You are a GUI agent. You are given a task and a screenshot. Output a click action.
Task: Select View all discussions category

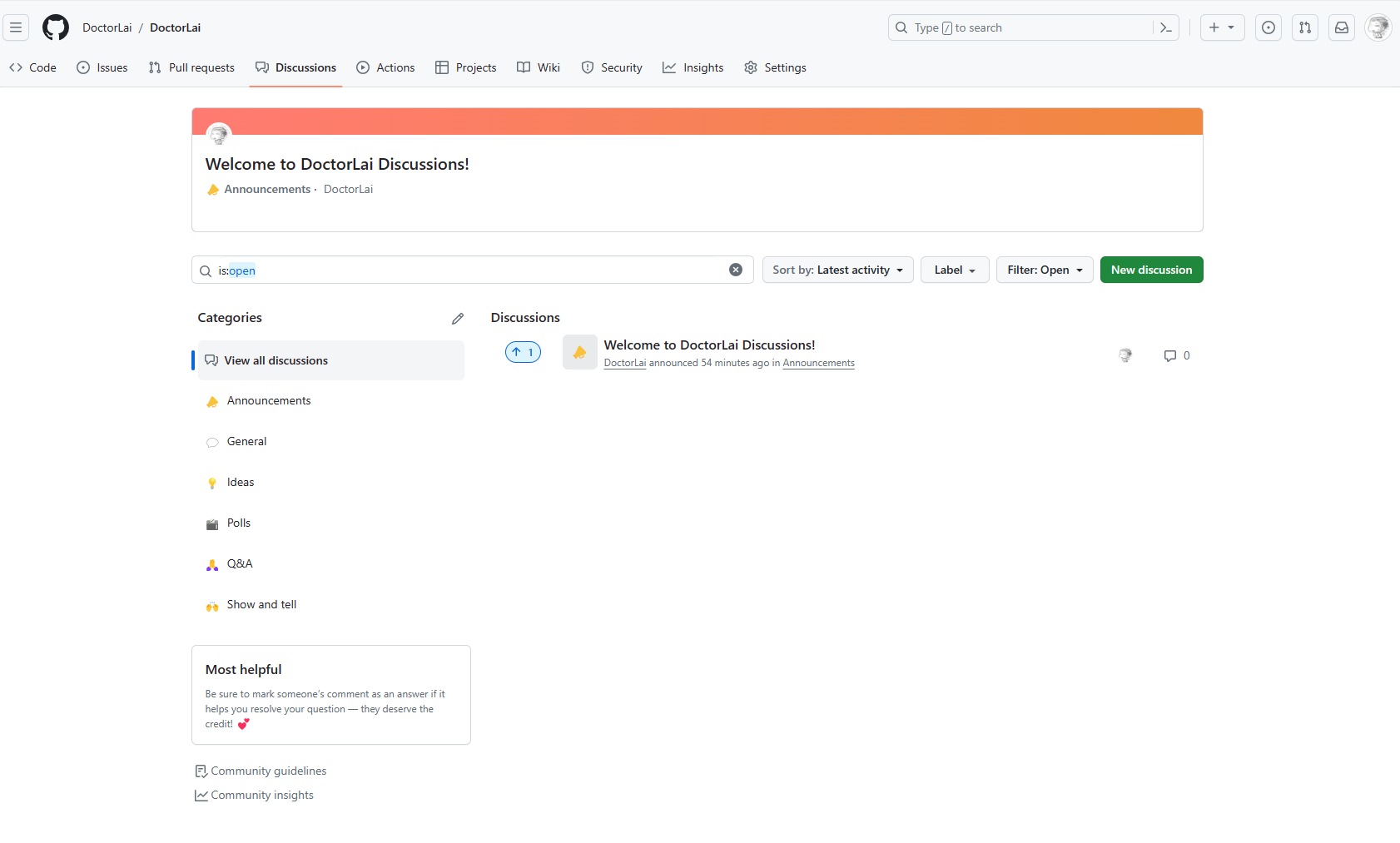coord(331,360)
